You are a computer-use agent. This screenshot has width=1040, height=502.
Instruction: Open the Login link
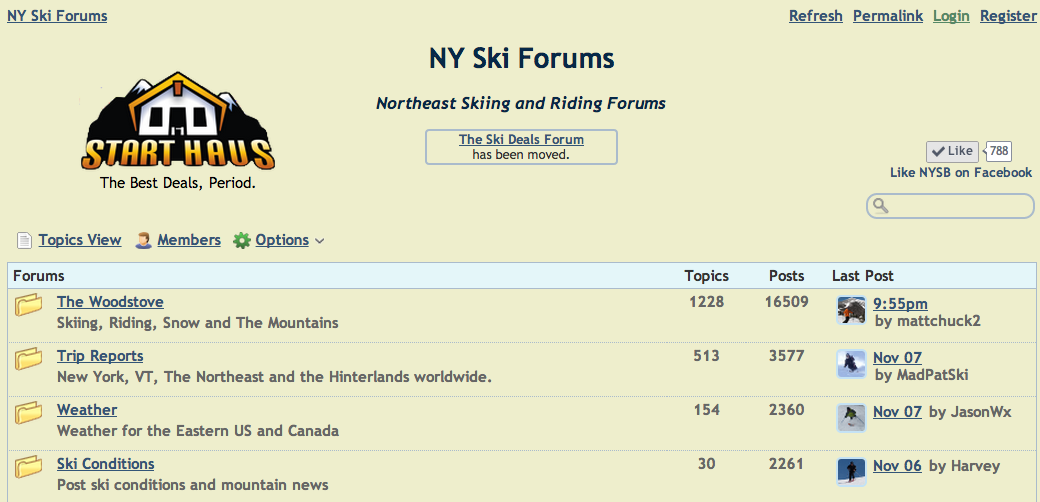coord(951,16)
